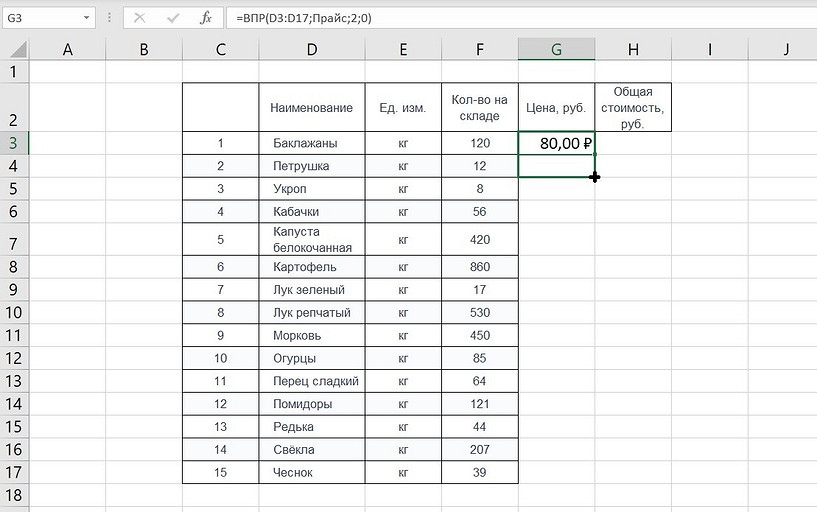This screenshot has width=817, height=512.
Task: Select the cell with 80,00 ₽ price
Action: point(556,143)
